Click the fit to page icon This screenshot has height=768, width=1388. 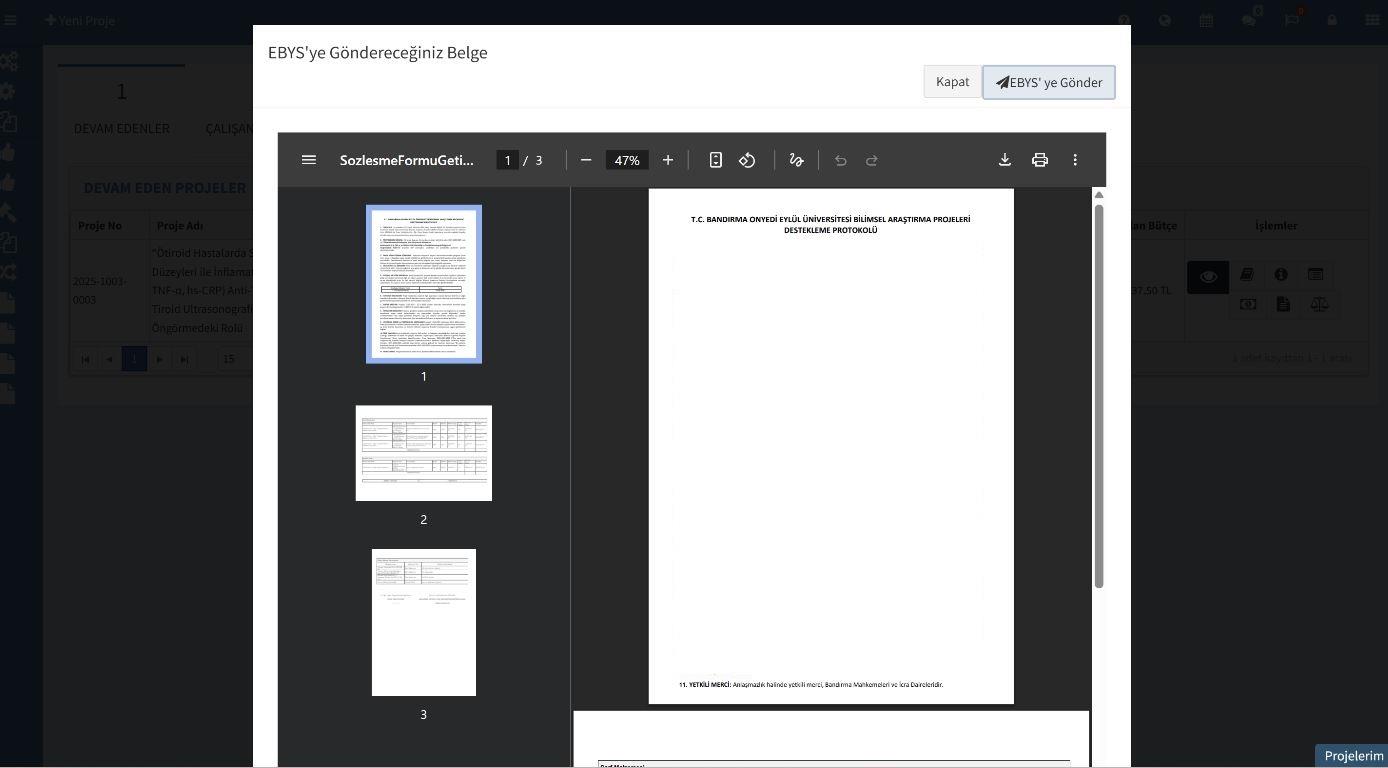pos(716,160)
